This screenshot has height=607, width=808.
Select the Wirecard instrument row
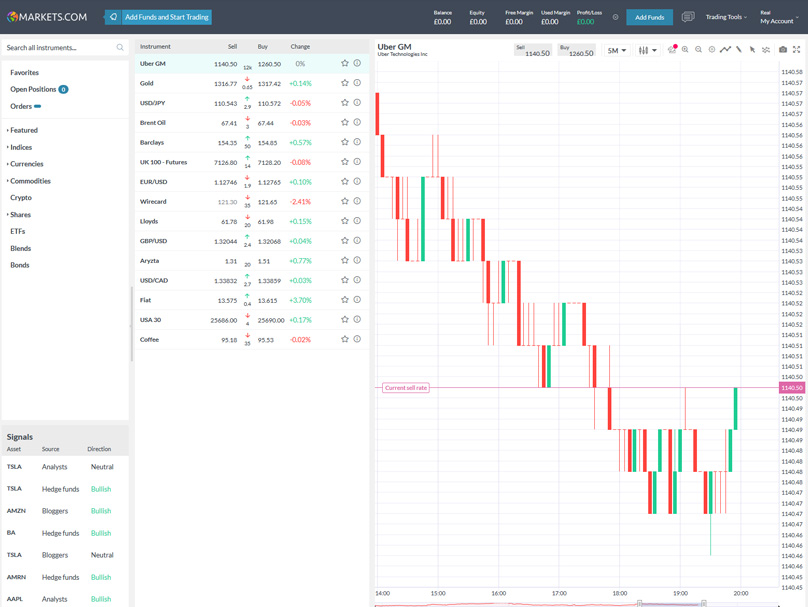tap(252, 201)
